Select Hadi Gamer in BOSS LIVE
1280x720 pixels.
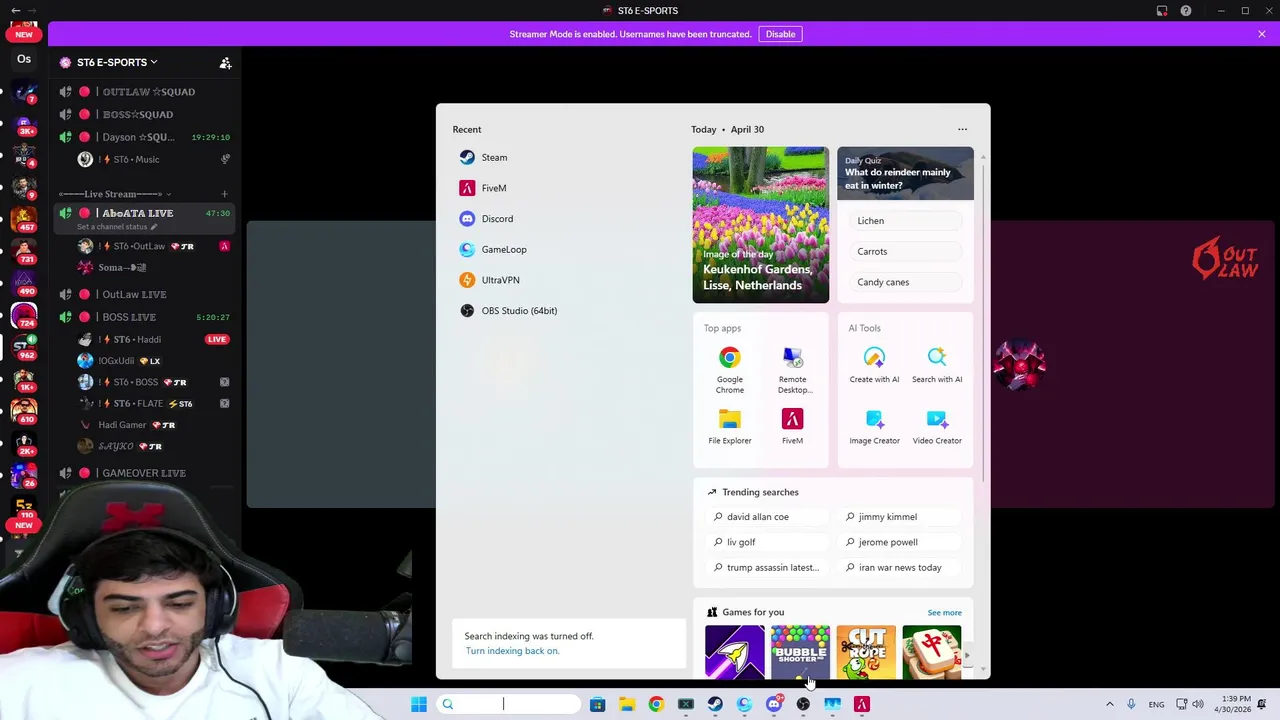[x=154, y=425]
